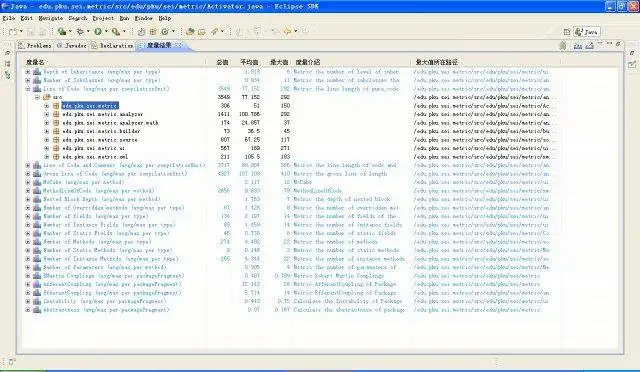Screen dimensions: 640x372
Task: Open the Project menu
Action: 103,18
